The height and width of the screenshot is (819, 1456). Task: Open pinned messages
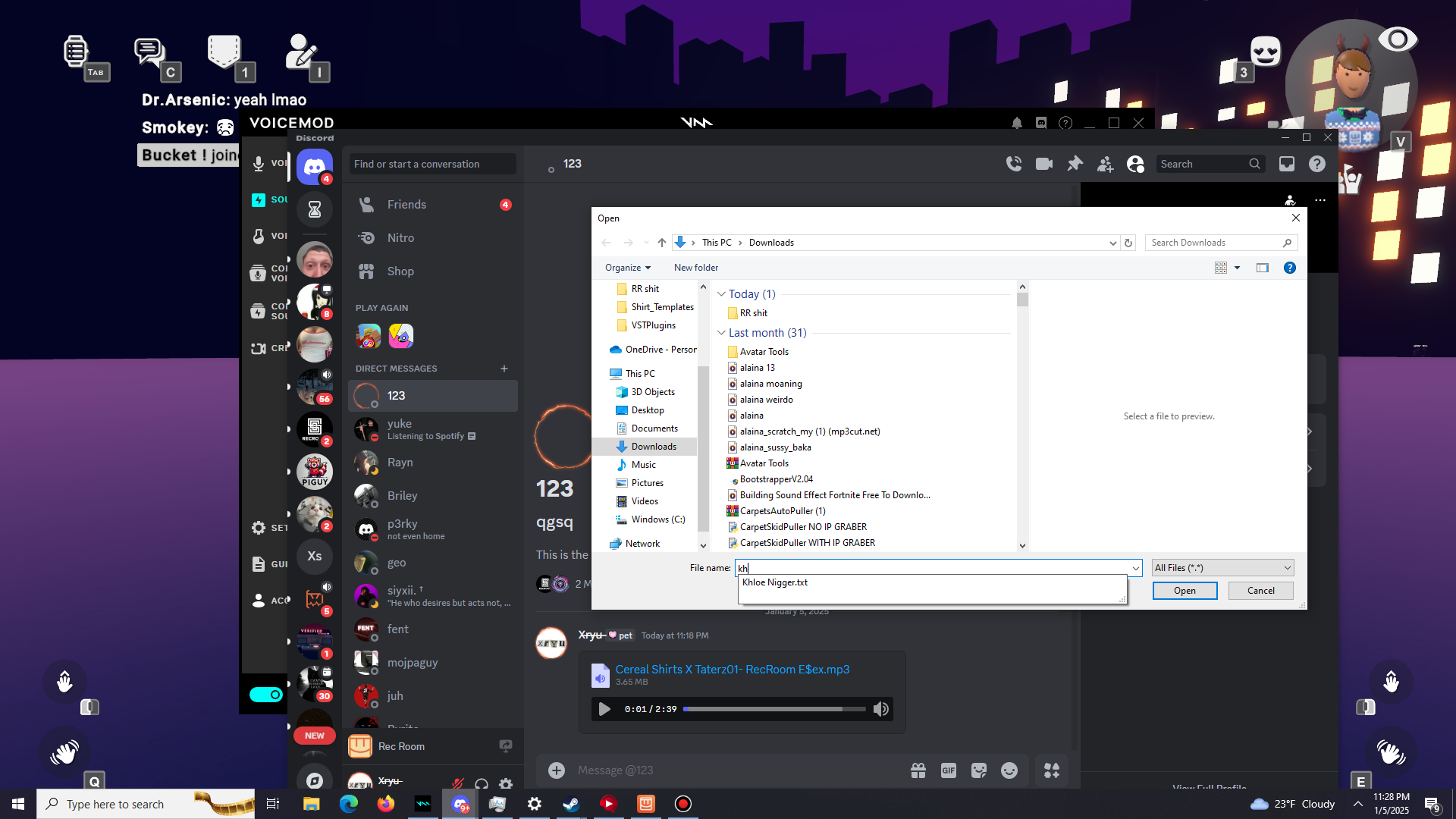coord(1075,164)
